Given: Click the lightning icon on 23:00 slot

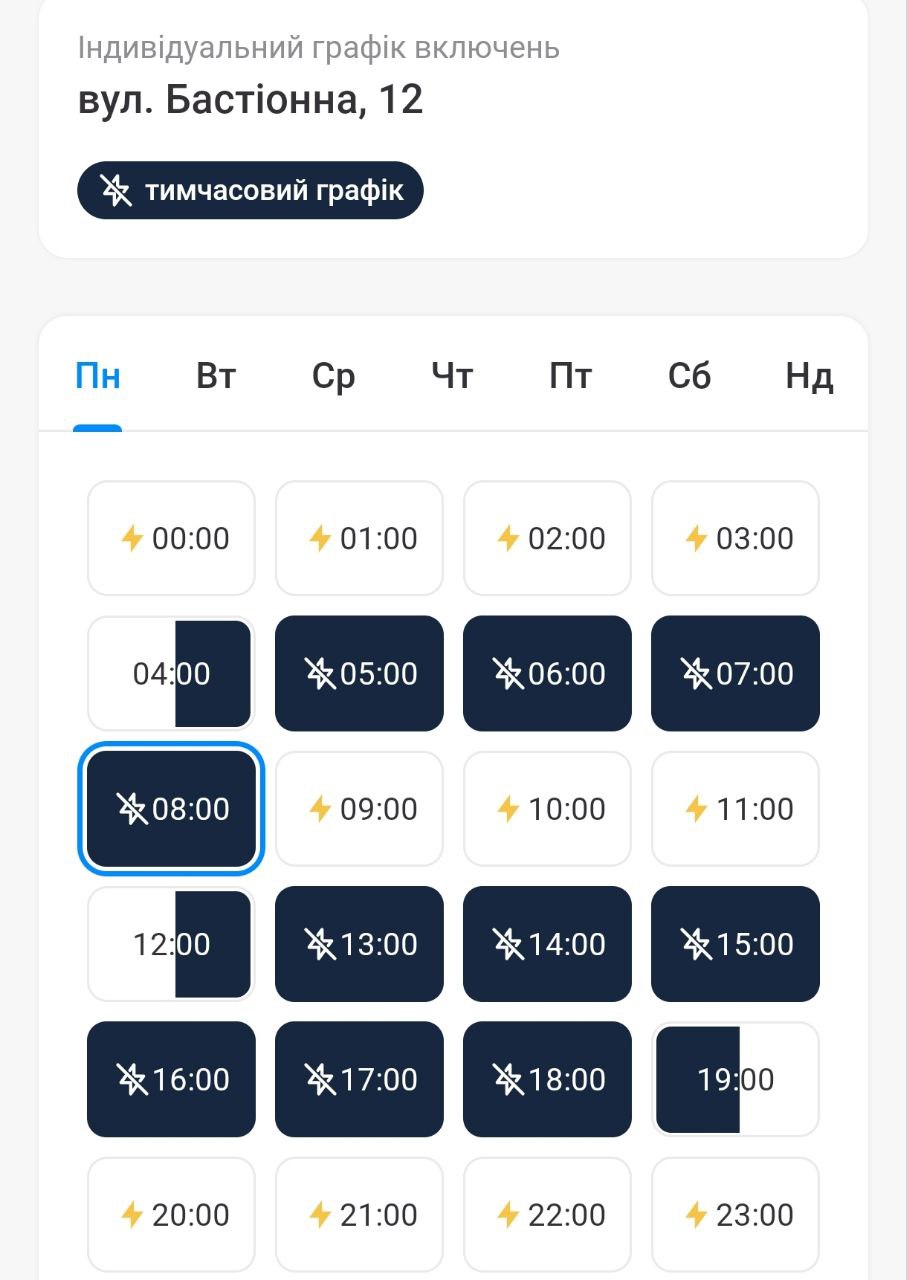Looking at the screenshot, I should point(696,1215).
